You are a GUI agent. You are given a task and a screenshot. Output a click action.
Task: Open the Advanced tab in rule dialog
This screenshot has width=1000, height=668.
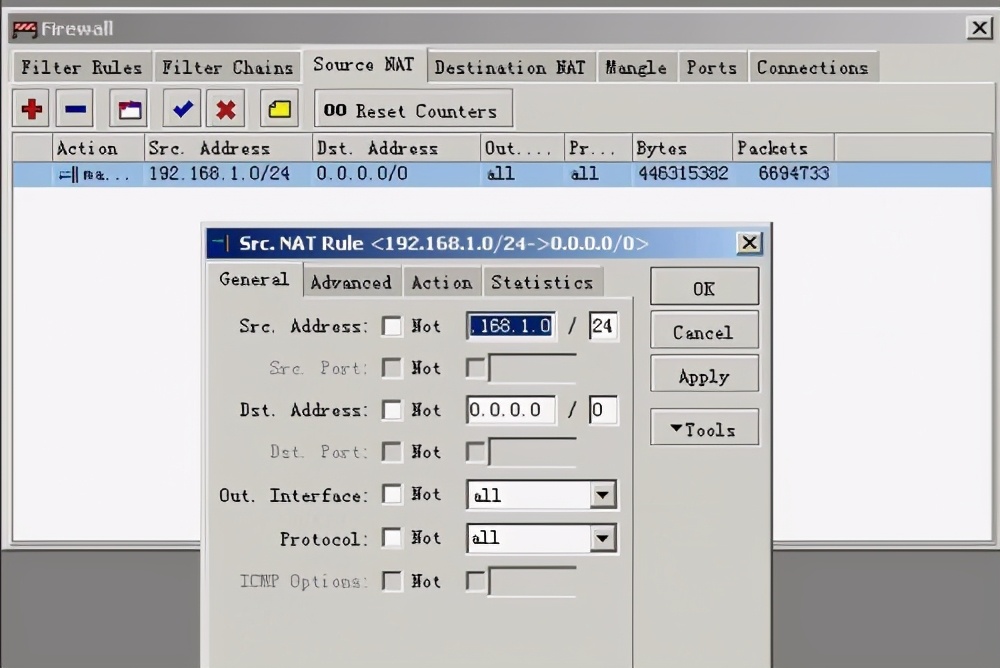click(351, 283)
